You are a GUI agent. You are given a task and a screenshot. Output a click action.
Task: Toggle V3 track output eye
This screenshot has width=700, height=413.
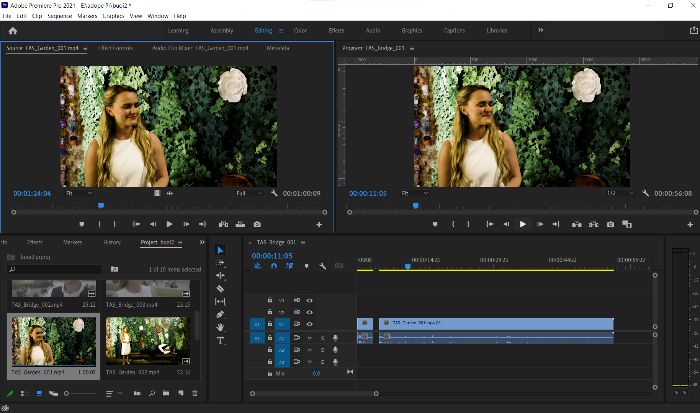[309, 300]
